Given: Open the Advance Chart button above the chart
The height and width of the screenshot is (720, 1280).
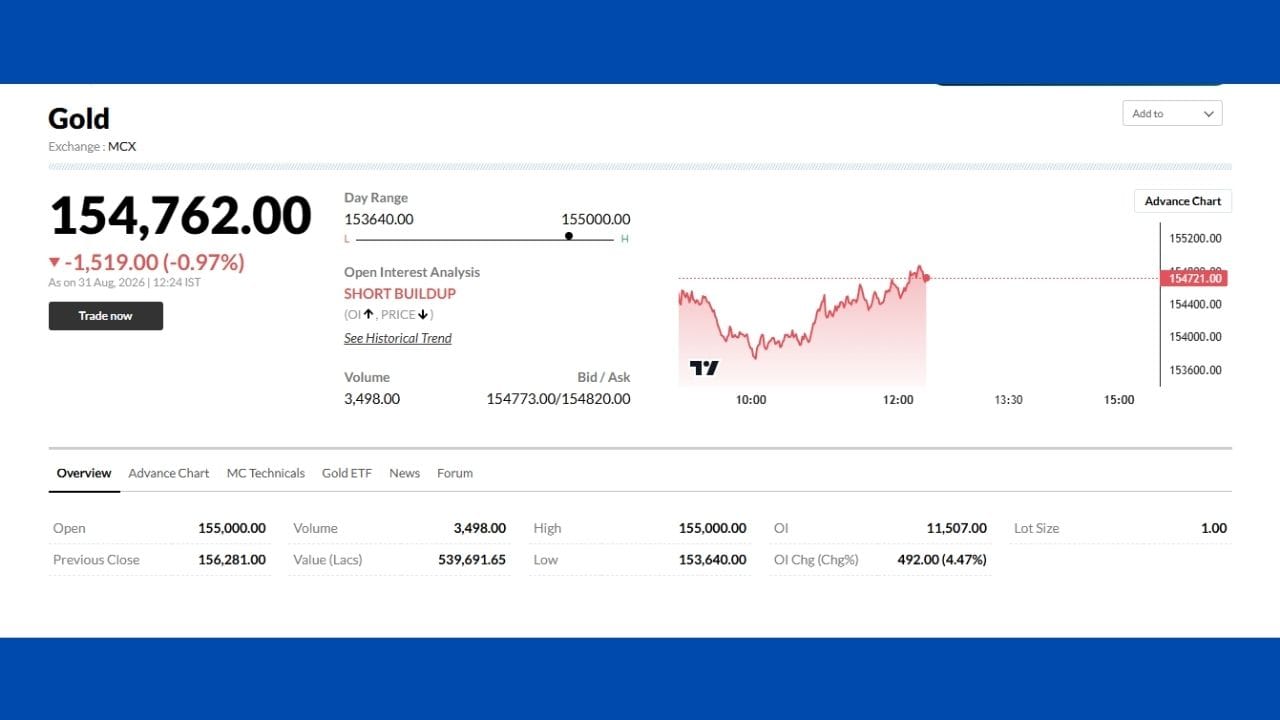Looking at the screenshot, I should point(1183,201).
